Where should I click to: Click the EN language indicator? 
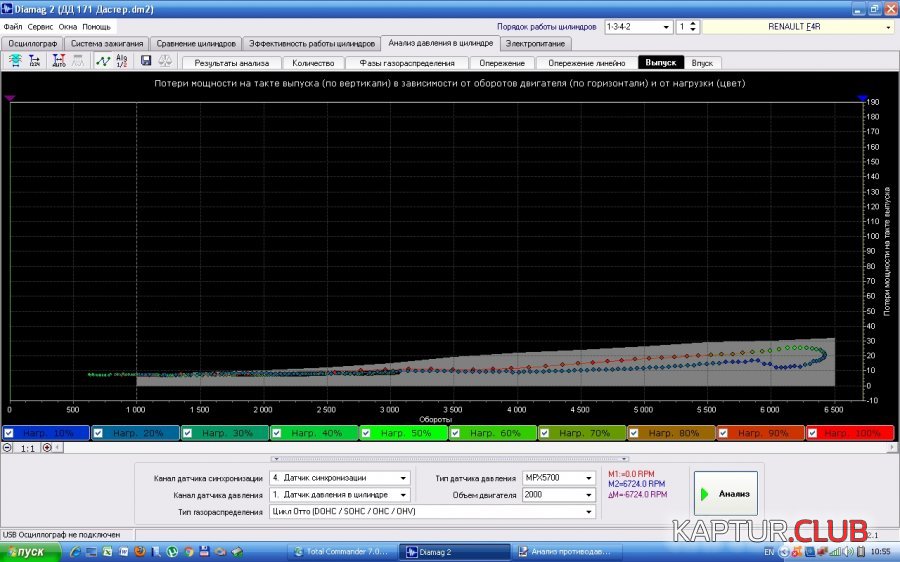[769, 552]
